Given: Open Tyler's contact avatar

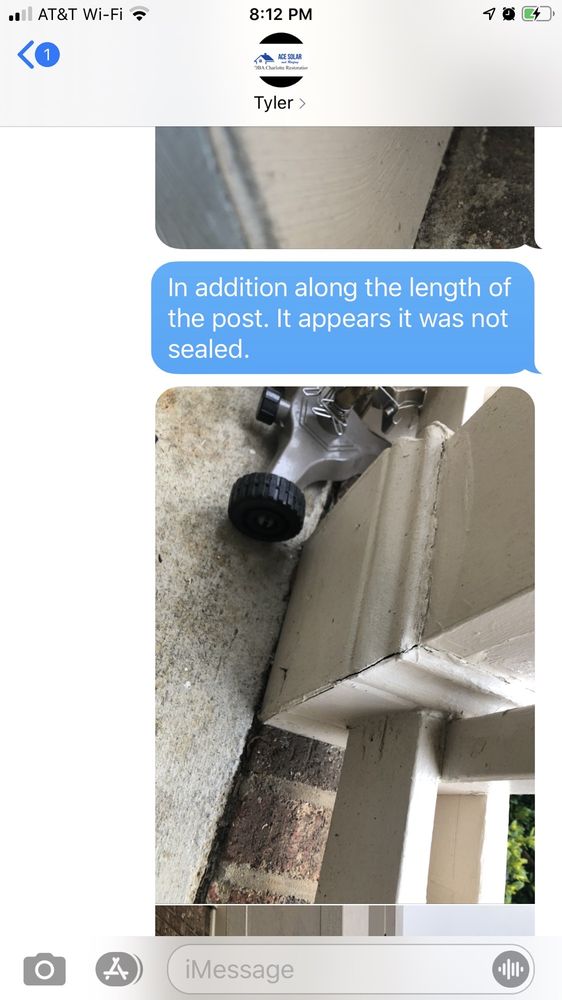Looking at the screenshot, I should pyautogui.click(x=281, y=59).
